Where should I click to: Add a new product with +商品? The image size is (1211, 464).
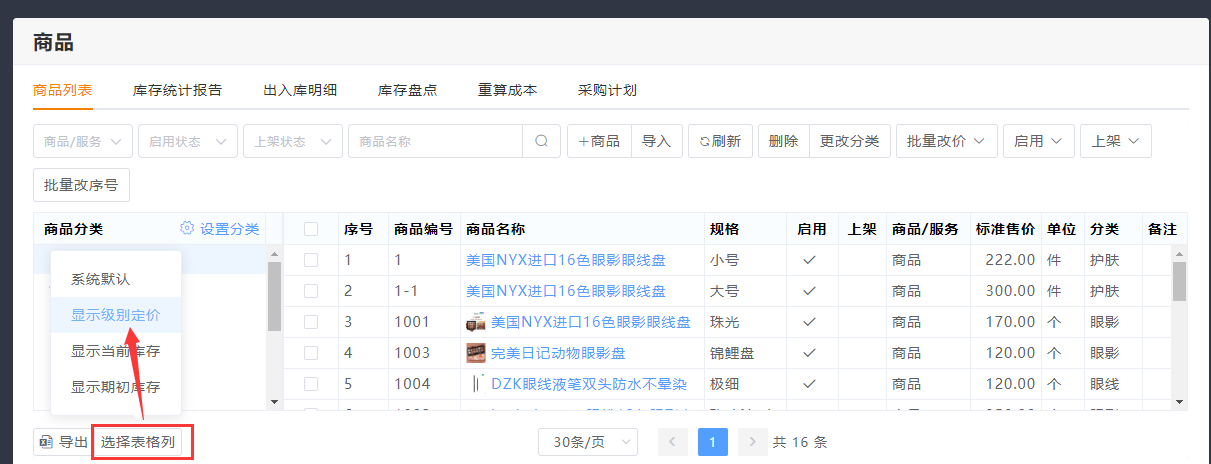(599, 141)
